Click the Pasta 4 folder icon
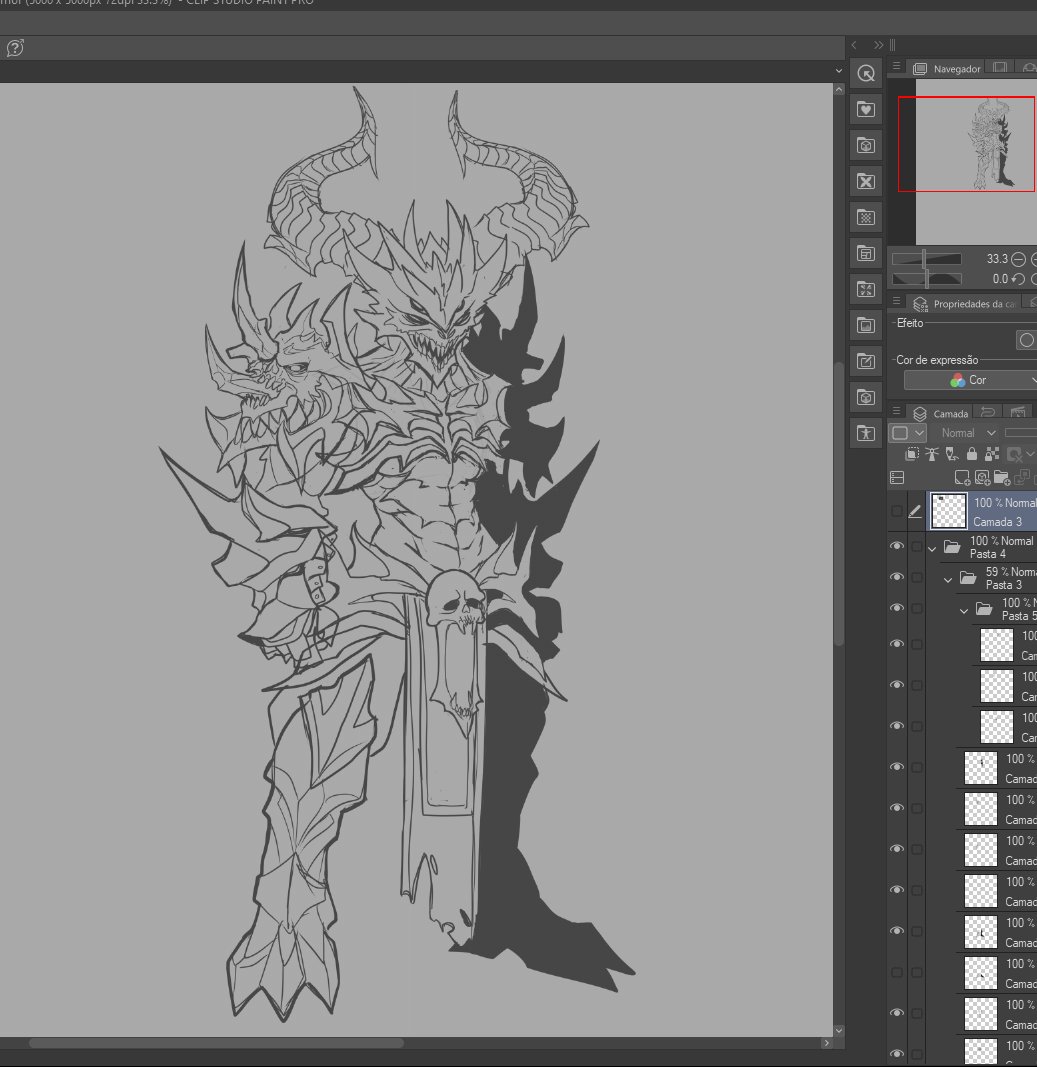This screenshot has height=1067, width=1037. pyautogui.click(x=953, y=547)
